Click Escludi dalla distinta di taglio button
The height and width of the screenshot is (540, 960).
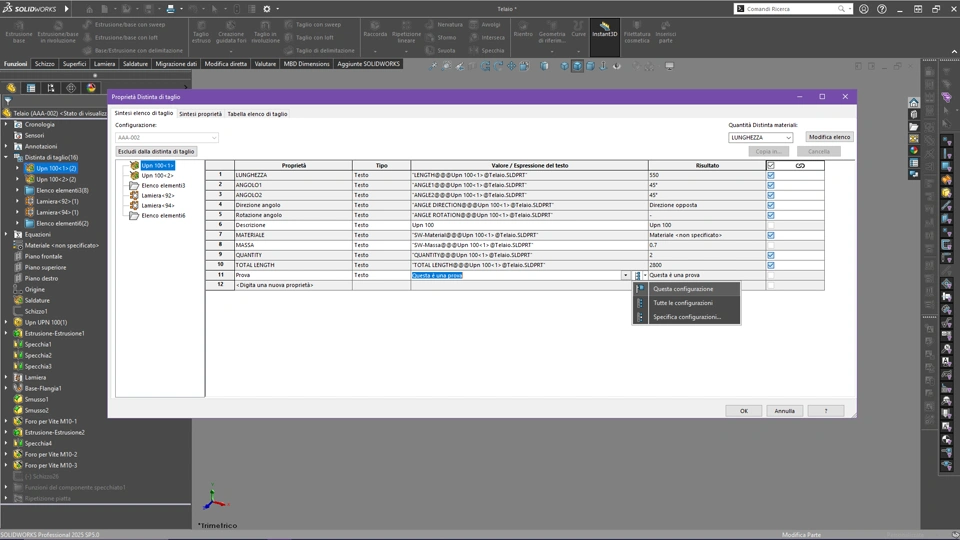pyautogui.click(x=156, y=151)
